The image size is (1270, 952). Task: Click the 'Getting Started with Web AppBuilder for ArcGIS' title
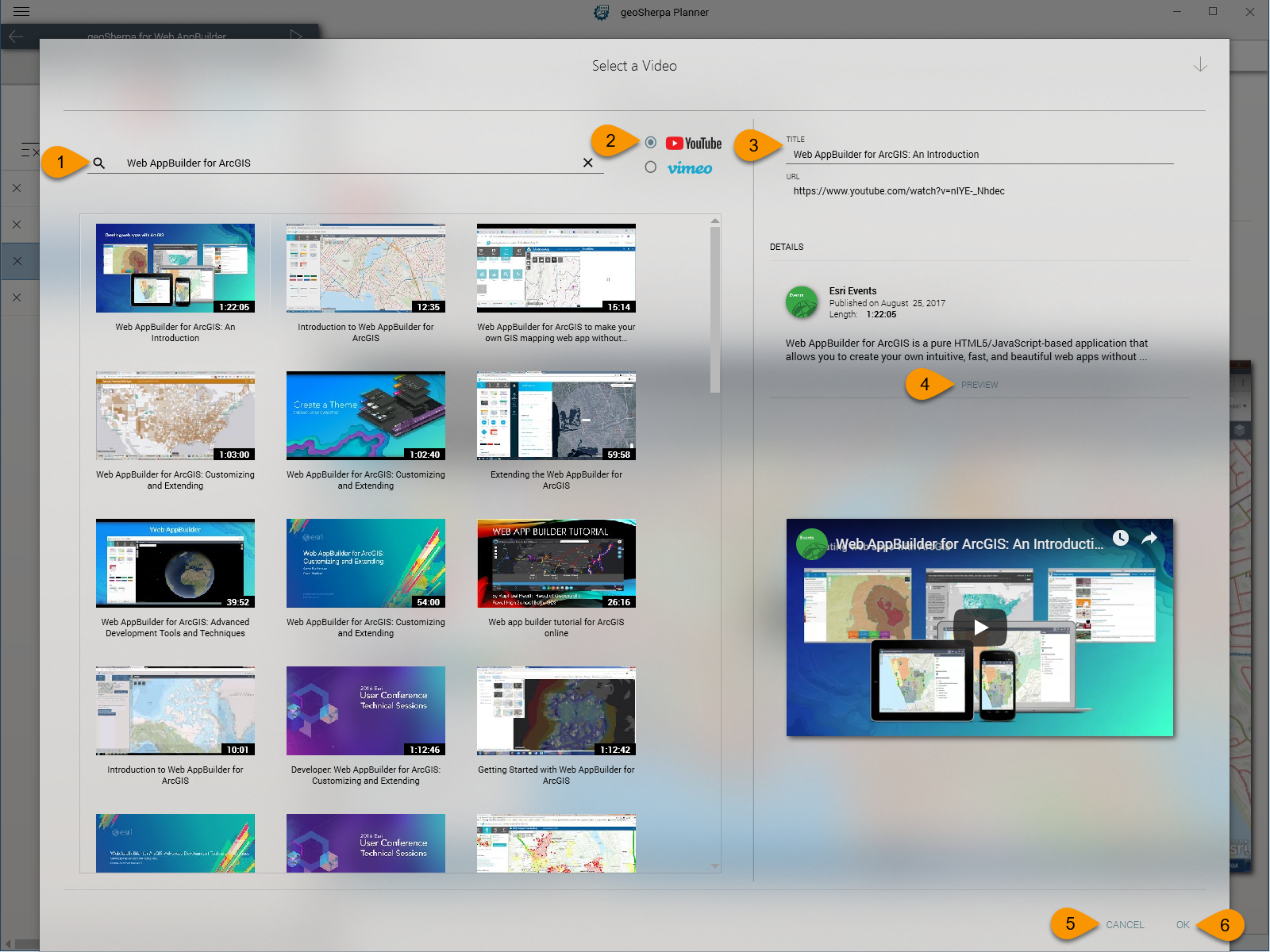[556, 775]
